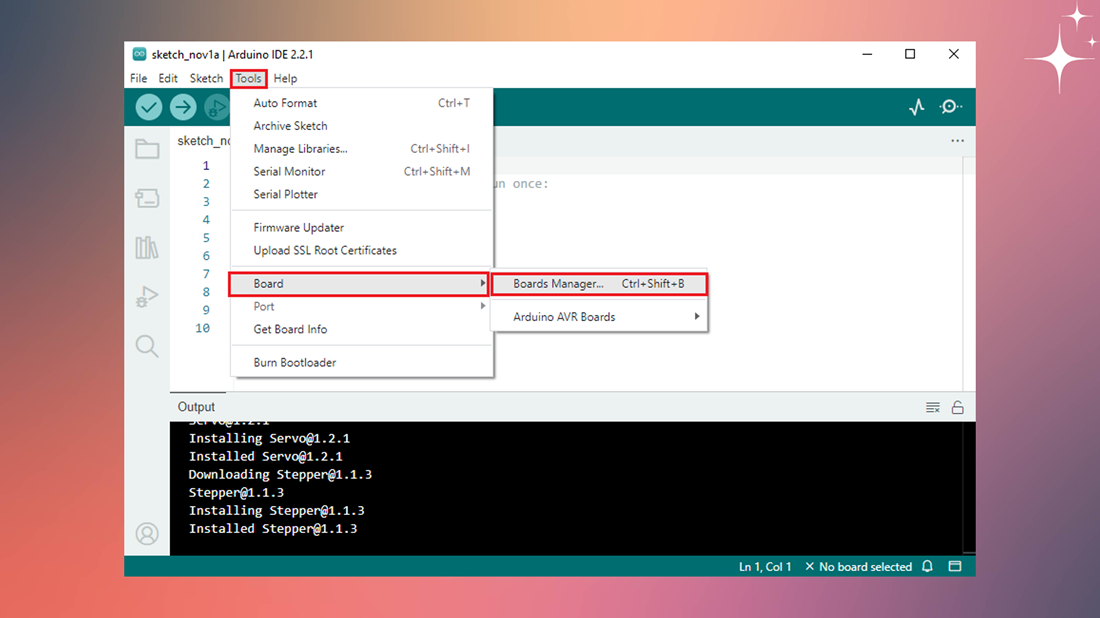The image size is (1100, 618).
Task: Open the Library Manager books icon
Action: pyautogui.click(x=147, y=248)
